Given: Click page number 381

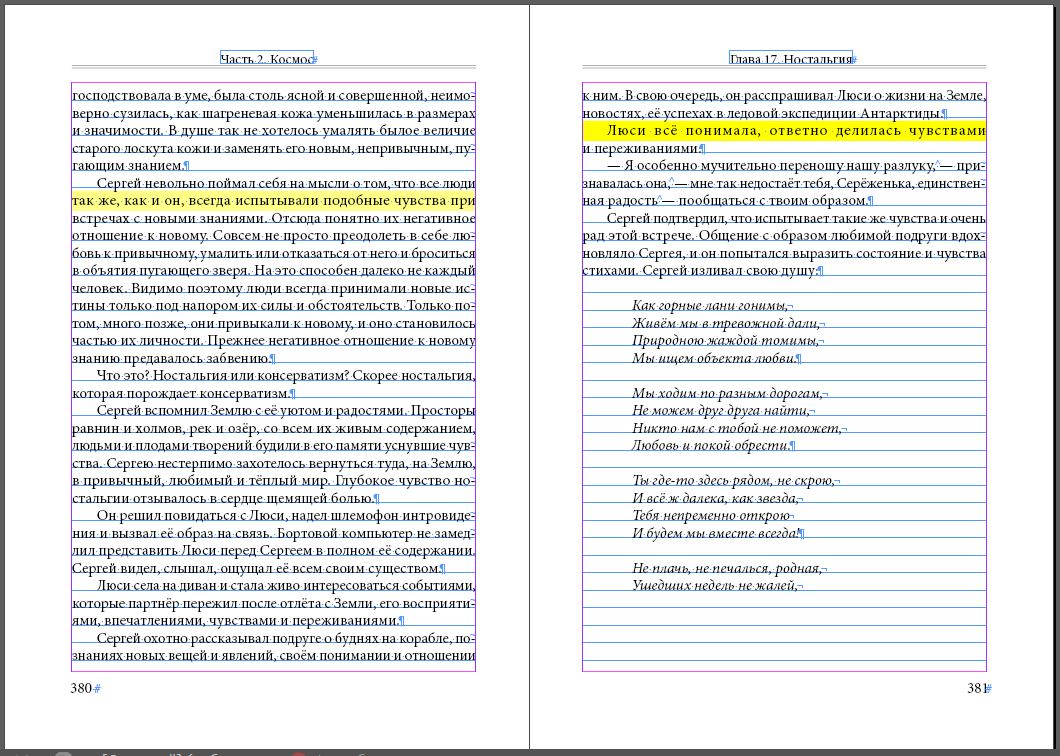Looking at the screenshot, I should click(977, 688).
